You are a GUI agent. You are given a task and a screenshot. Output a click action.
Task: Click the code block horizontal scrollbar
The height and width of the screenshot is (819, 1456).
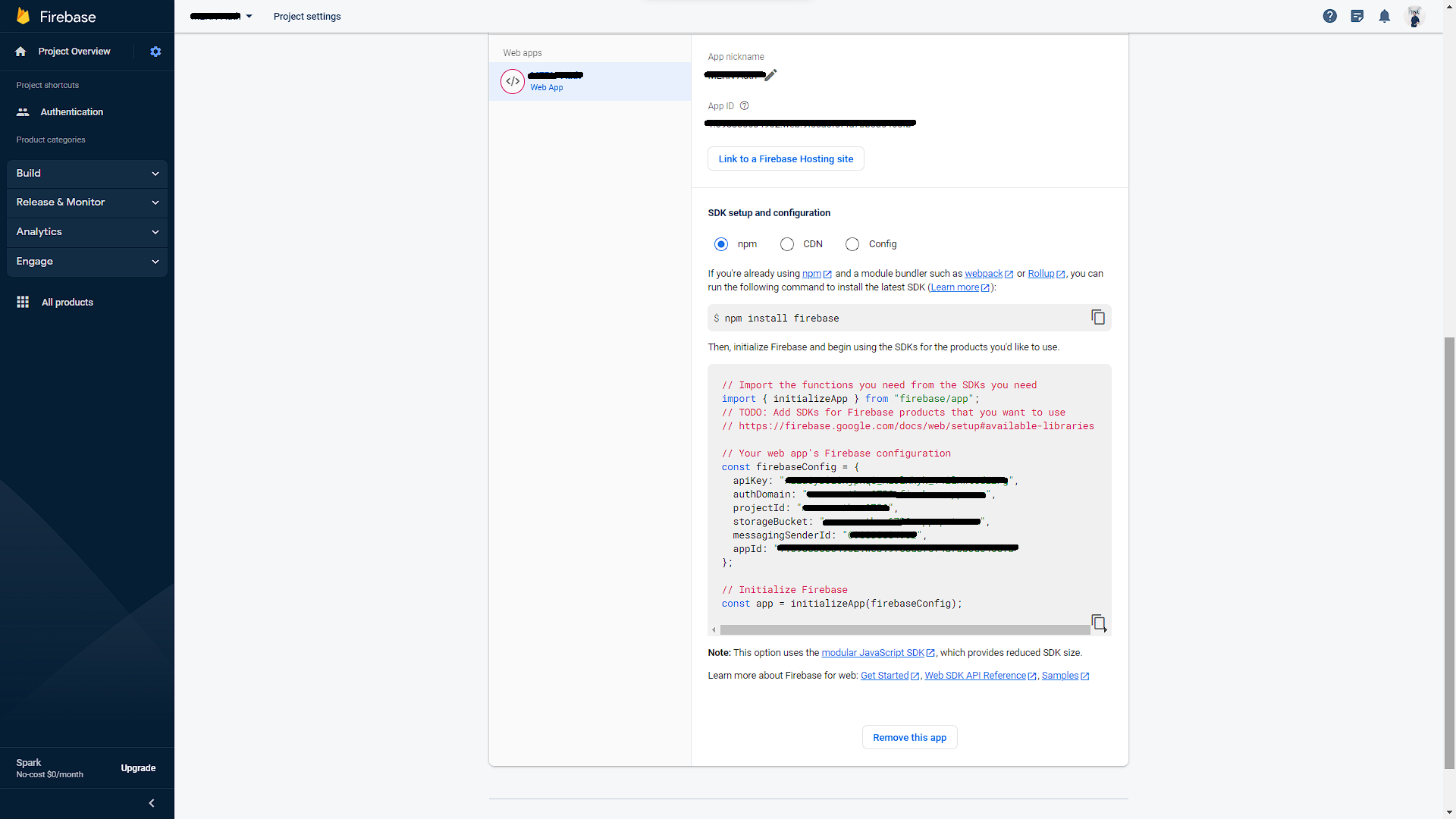point(904,630)
